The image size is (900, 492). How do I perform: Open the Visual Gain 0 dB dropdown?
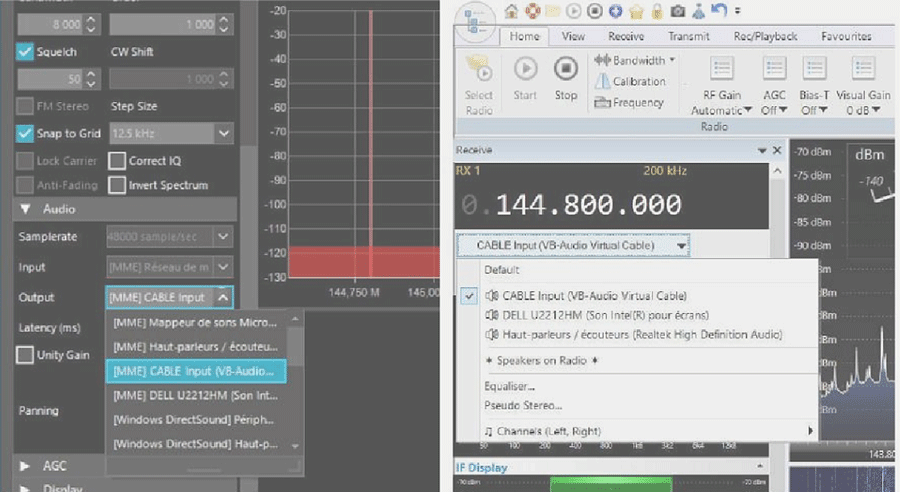[863, 110]
